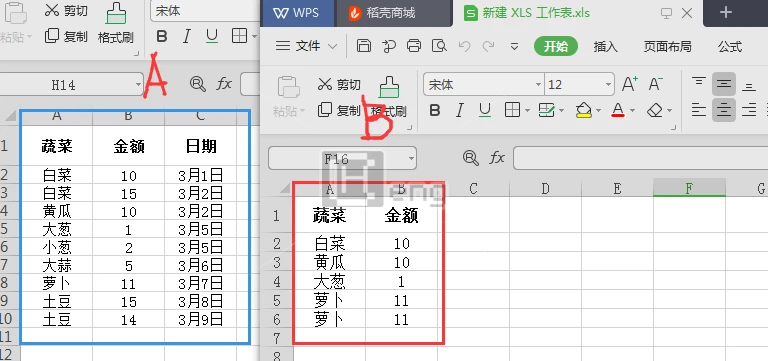
Task: Expand the eraser clear dropdown arrow
Action: point(669,111)
